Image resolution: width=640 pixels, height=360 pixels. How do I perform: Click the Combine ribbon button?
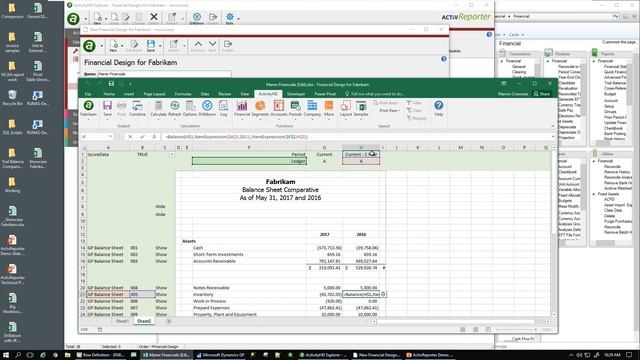pos(137,109)
